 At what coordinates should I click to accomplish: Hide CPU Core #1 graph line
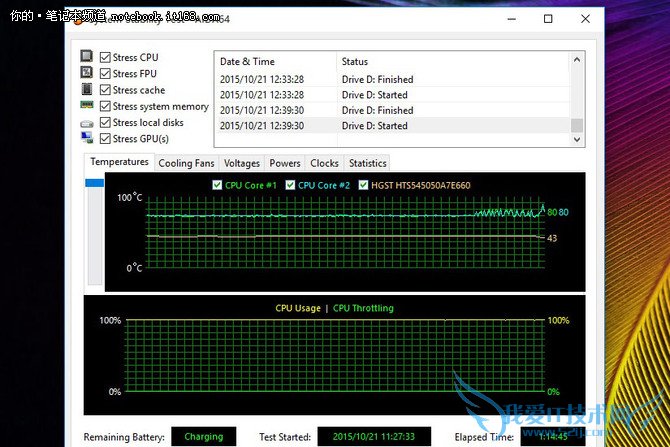[217, 185]
